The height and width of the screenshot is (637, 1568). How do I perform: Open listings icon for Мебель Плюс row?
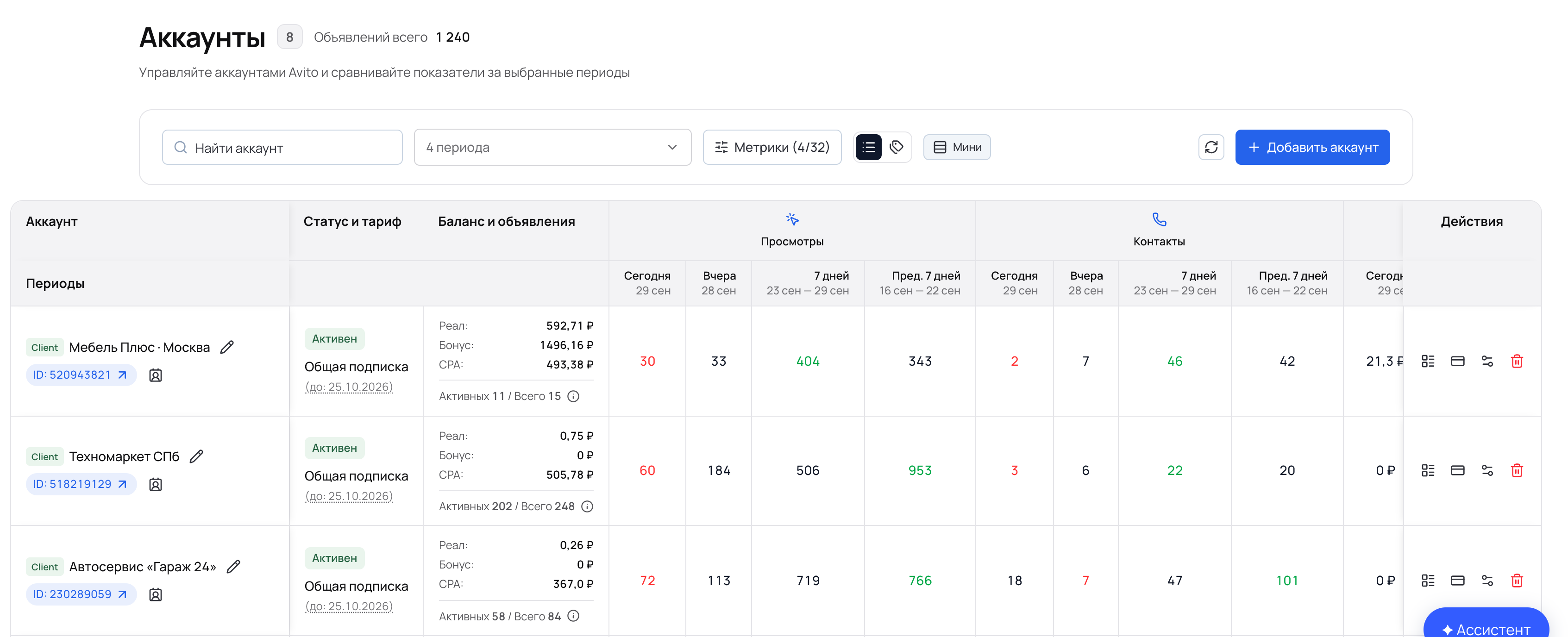(1427, 362)
